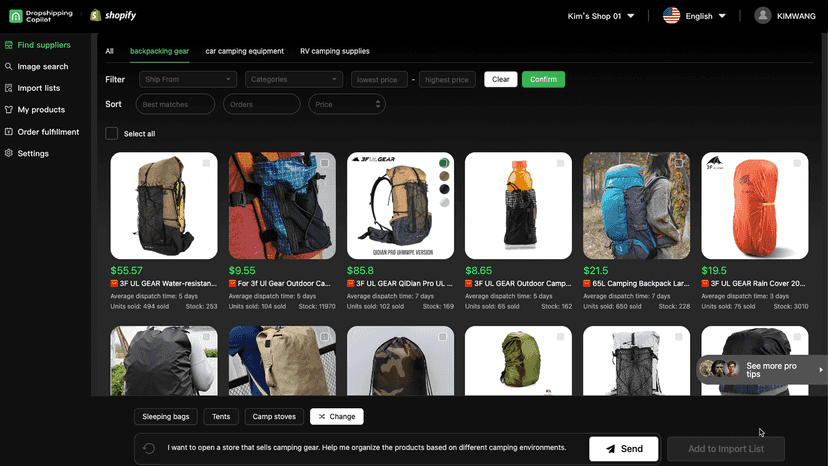This screenshot has width=828, height=466.
Task: Click the AliExpress badge beside 65L Camping Backpack
Action: coord(587,284)
